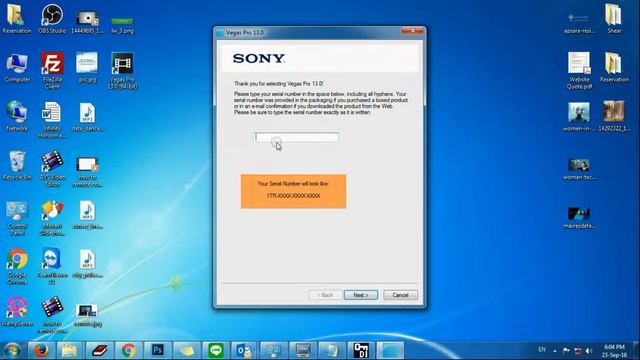Open the volume control in the tray
Image resolution: width=640 pixels, height=360 pixels.
tap(589, 351)
